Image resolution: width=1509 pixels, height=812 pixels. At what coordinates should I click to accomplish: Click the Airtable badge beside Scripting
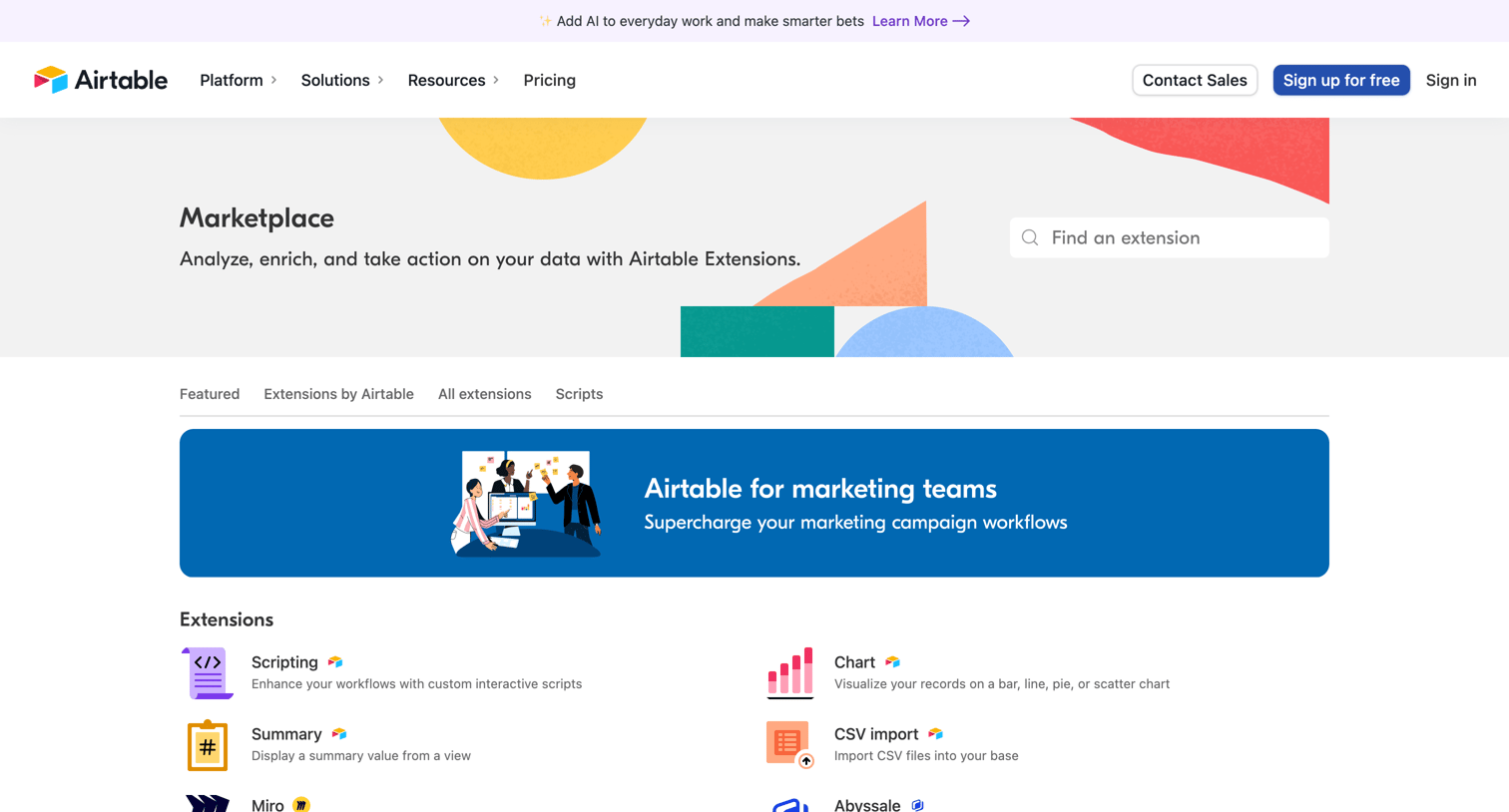point(335,662)
